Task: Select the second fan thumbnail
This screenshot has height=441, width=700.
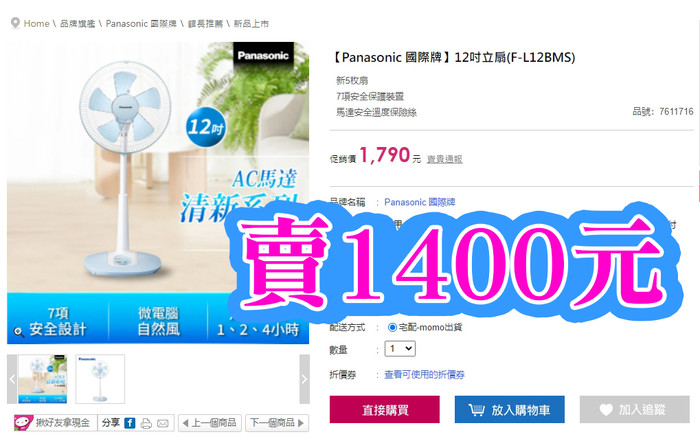Action: (100, 379)
